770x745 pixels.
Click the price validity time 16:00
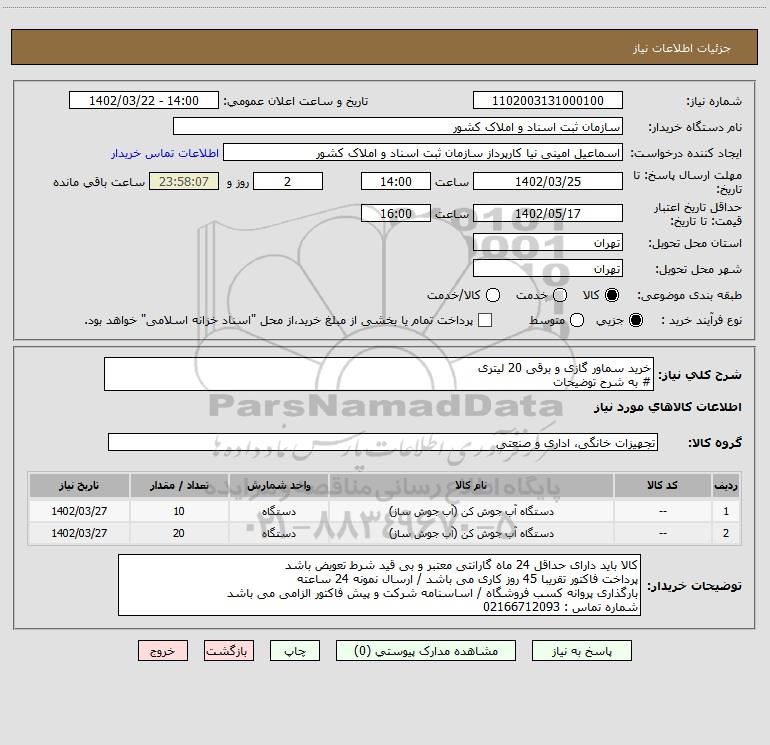(x=396, y=213)
